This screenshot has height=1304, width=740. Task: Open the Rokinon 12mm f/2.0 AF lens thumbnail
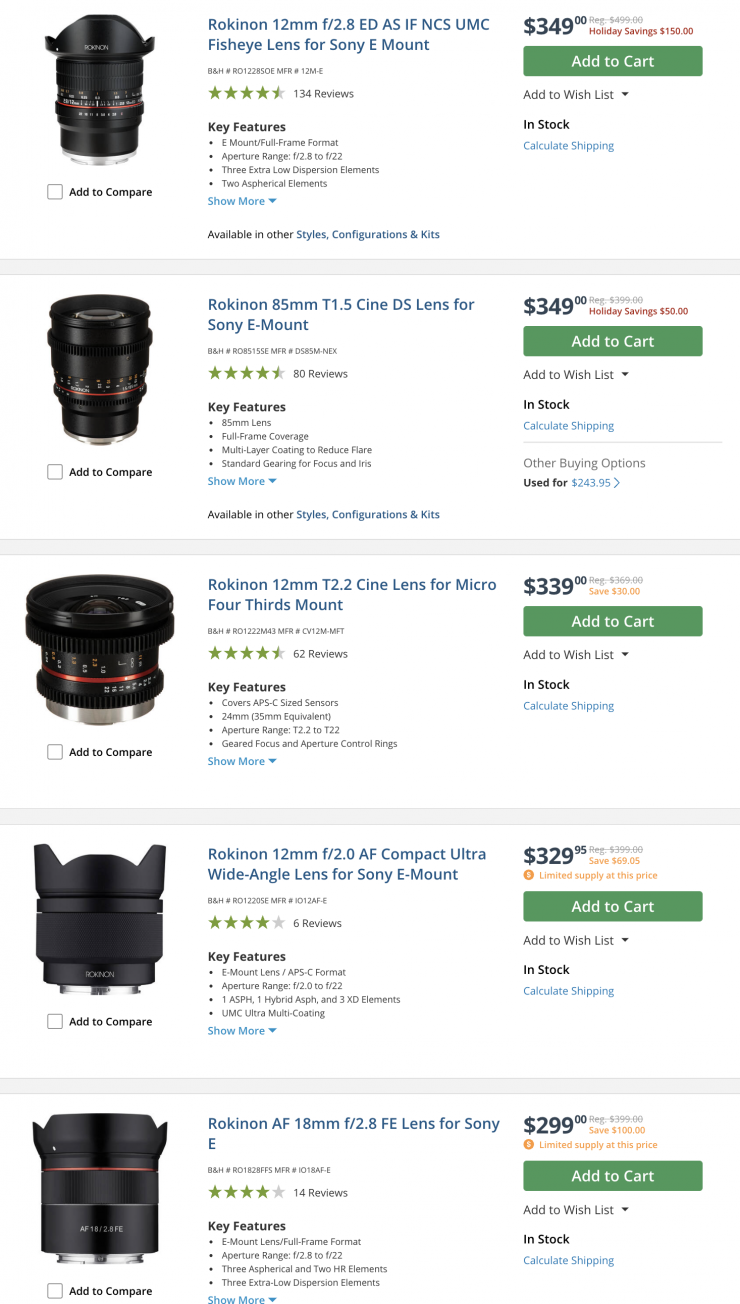(100, 919)
